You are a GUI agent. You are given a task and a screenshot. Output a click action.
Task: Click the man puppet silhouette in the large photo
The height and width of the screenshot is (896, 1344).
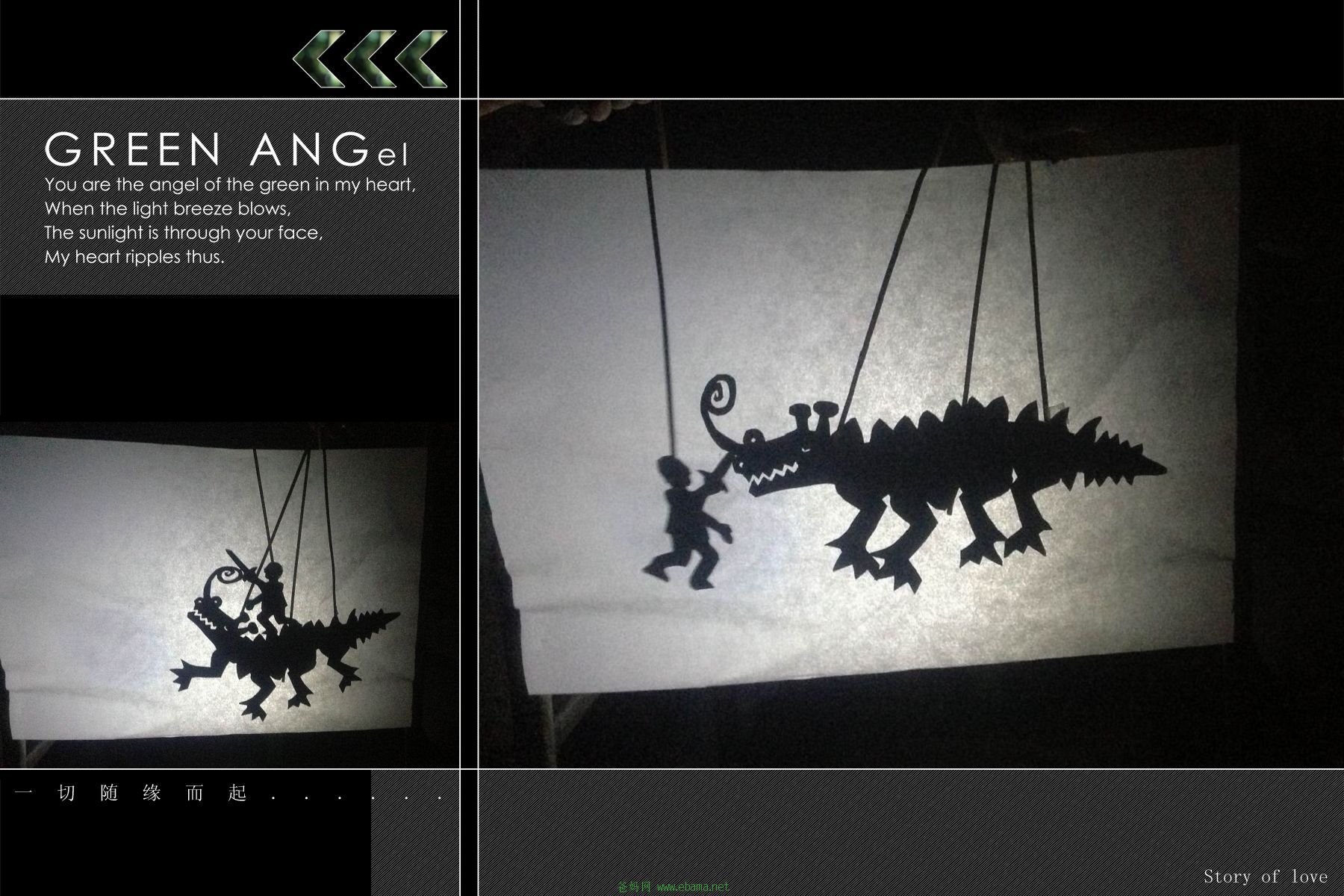pyautogui.click(x=690, y=523)
